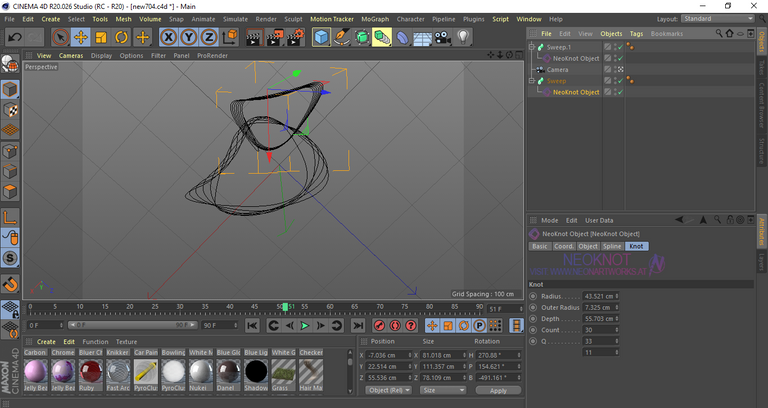The height and width of the screenshot is (408, 768).
Task: Open the Size mode dropdown
Action: point(443,390)
